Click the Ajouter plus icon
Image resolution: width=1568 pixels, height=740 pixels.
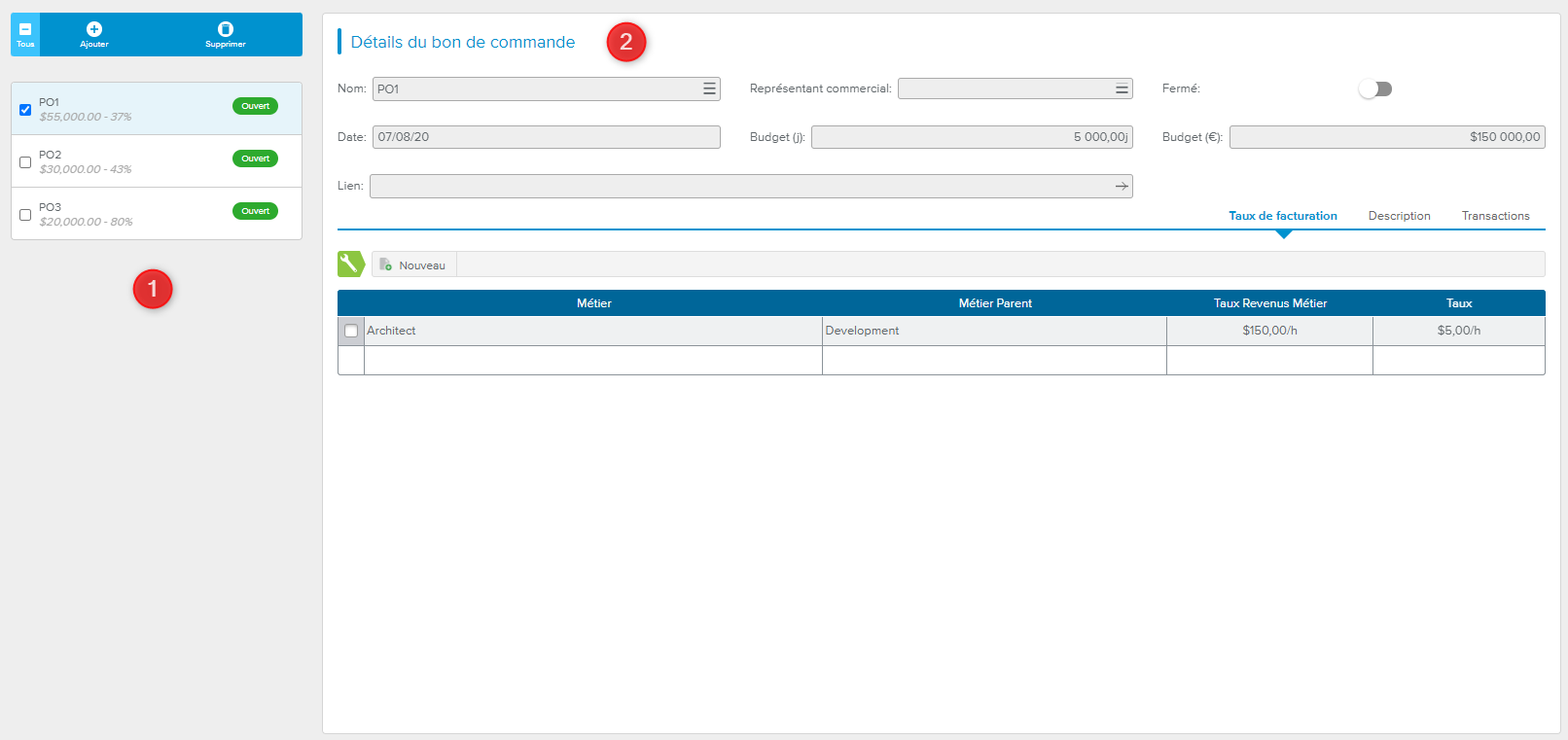click(x=94, y=29)
